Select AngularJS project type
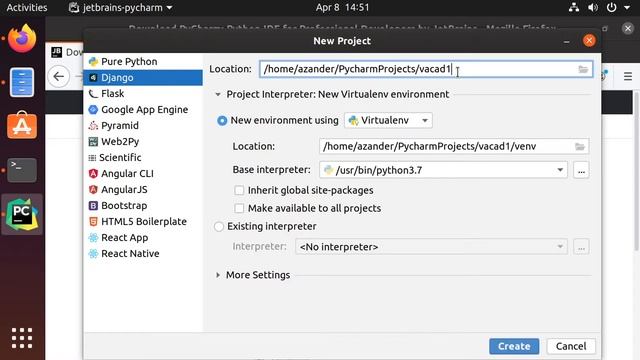Image resolution: width=640 pixels, height=360 pixels. click(x=142, y=189)
